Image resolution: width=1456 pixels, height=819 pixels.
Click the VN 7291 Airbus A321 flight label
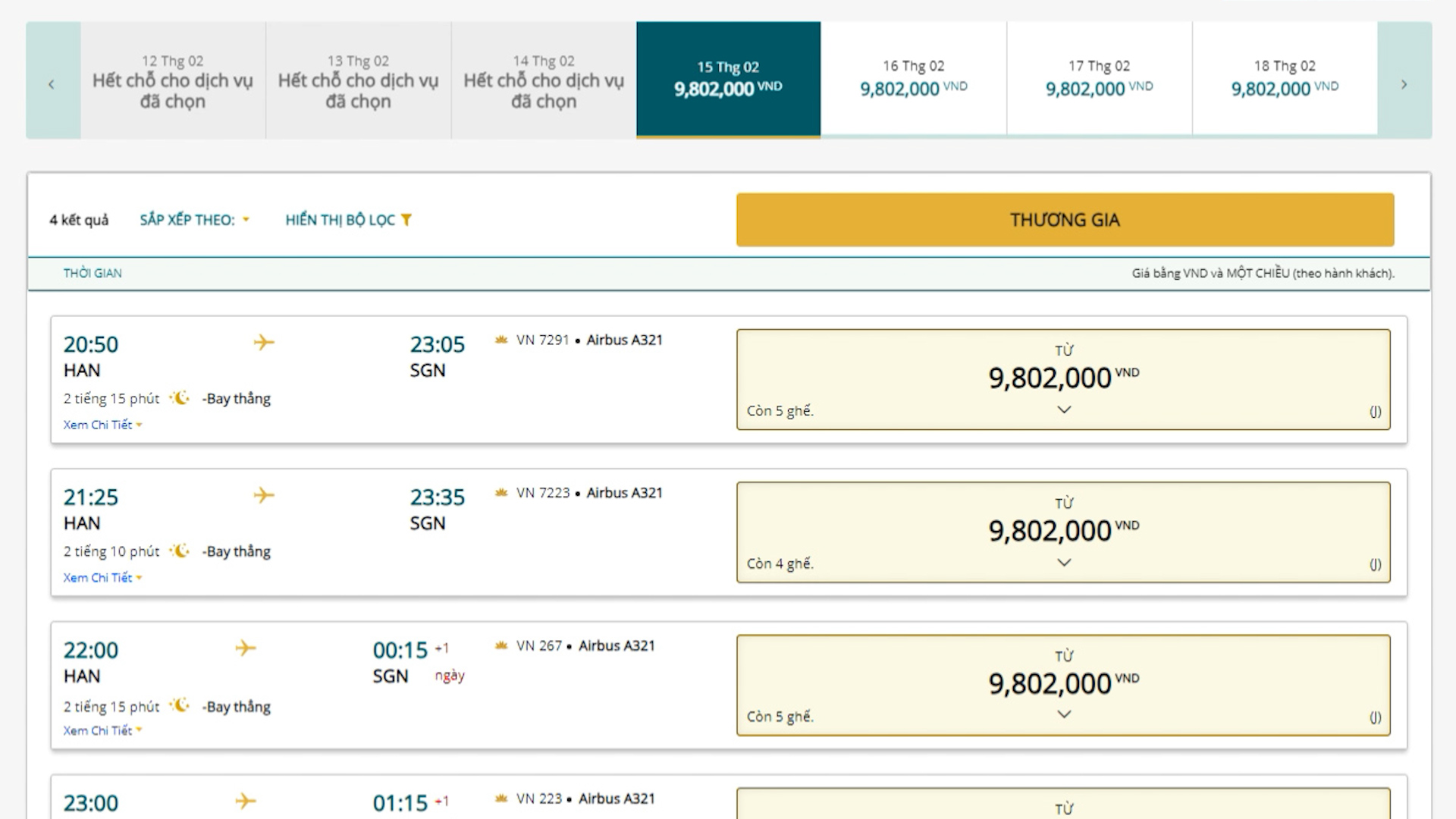coord(589,340)
